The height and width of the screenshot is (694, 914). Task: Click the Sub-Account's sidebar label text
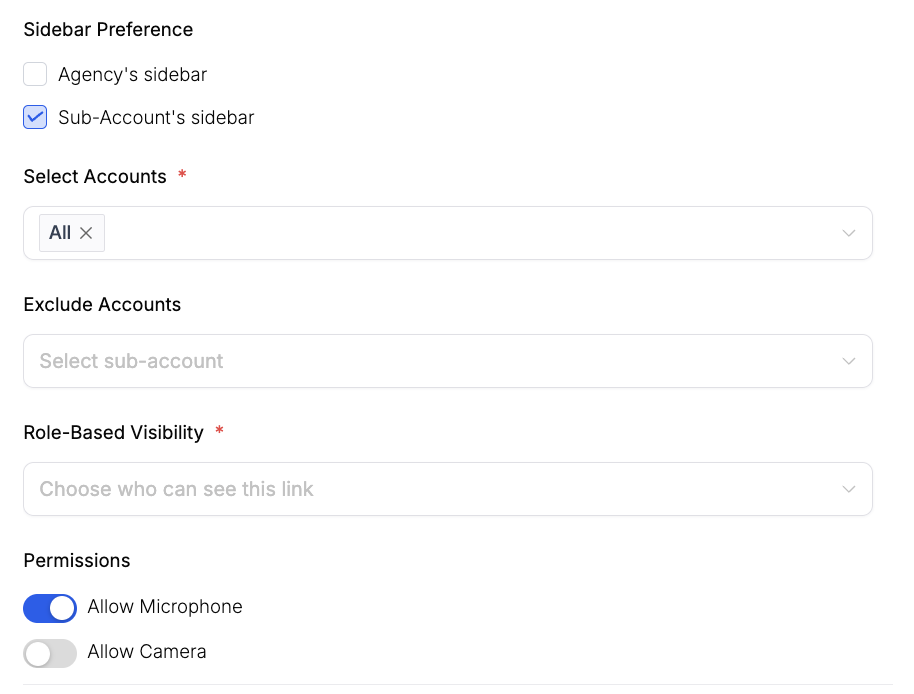156,118
